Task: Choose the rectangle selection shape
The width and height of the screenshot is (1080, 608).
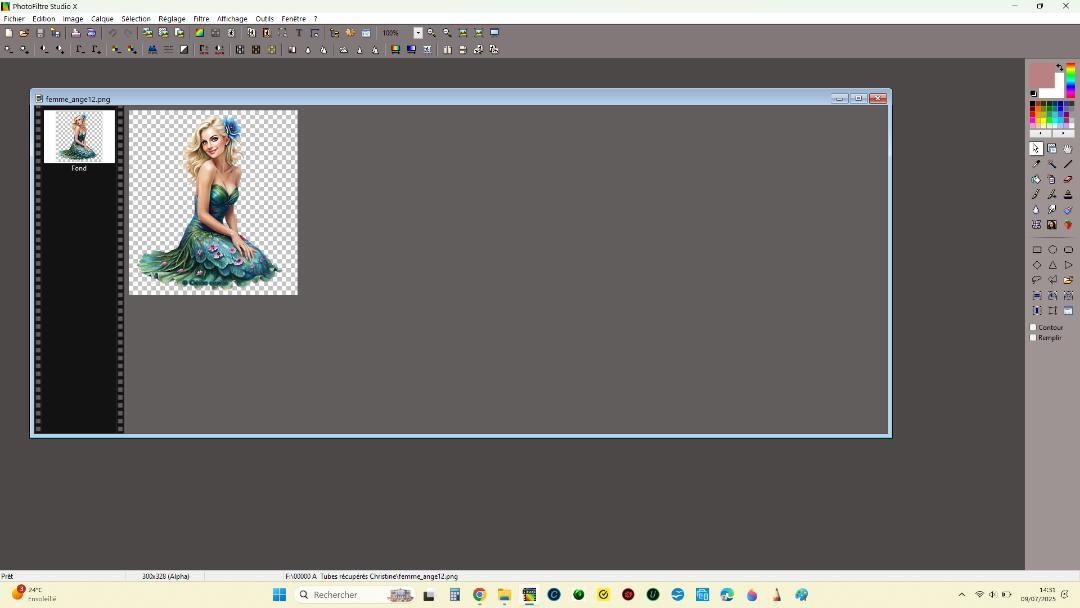Action: pyautogui.click(x=1037, y=250)
